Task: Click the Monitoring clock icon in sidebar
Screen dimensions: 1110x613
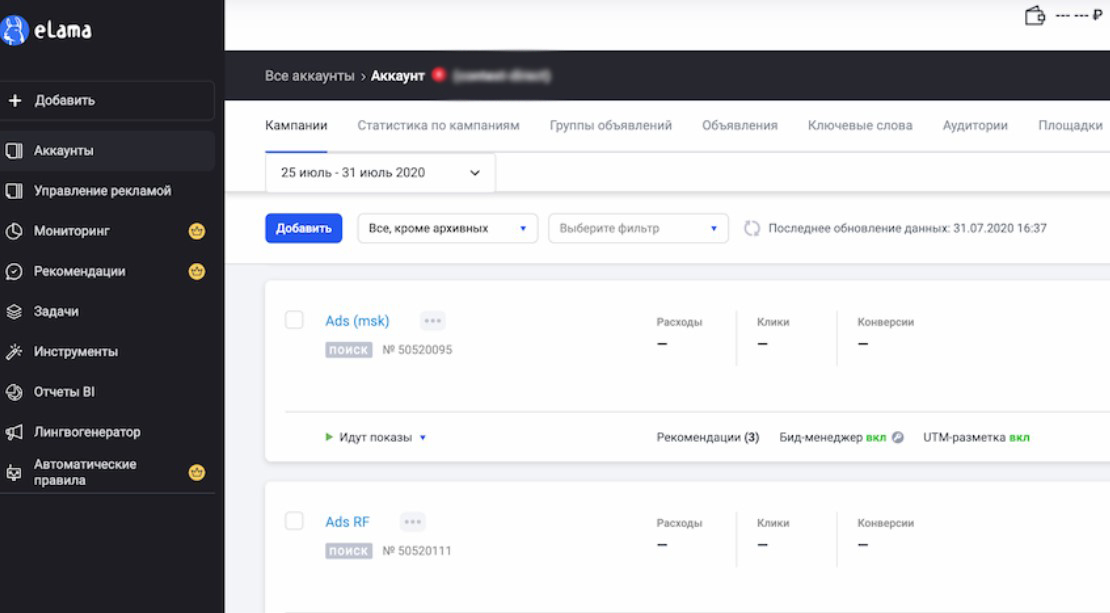Action: pos(14,231)
